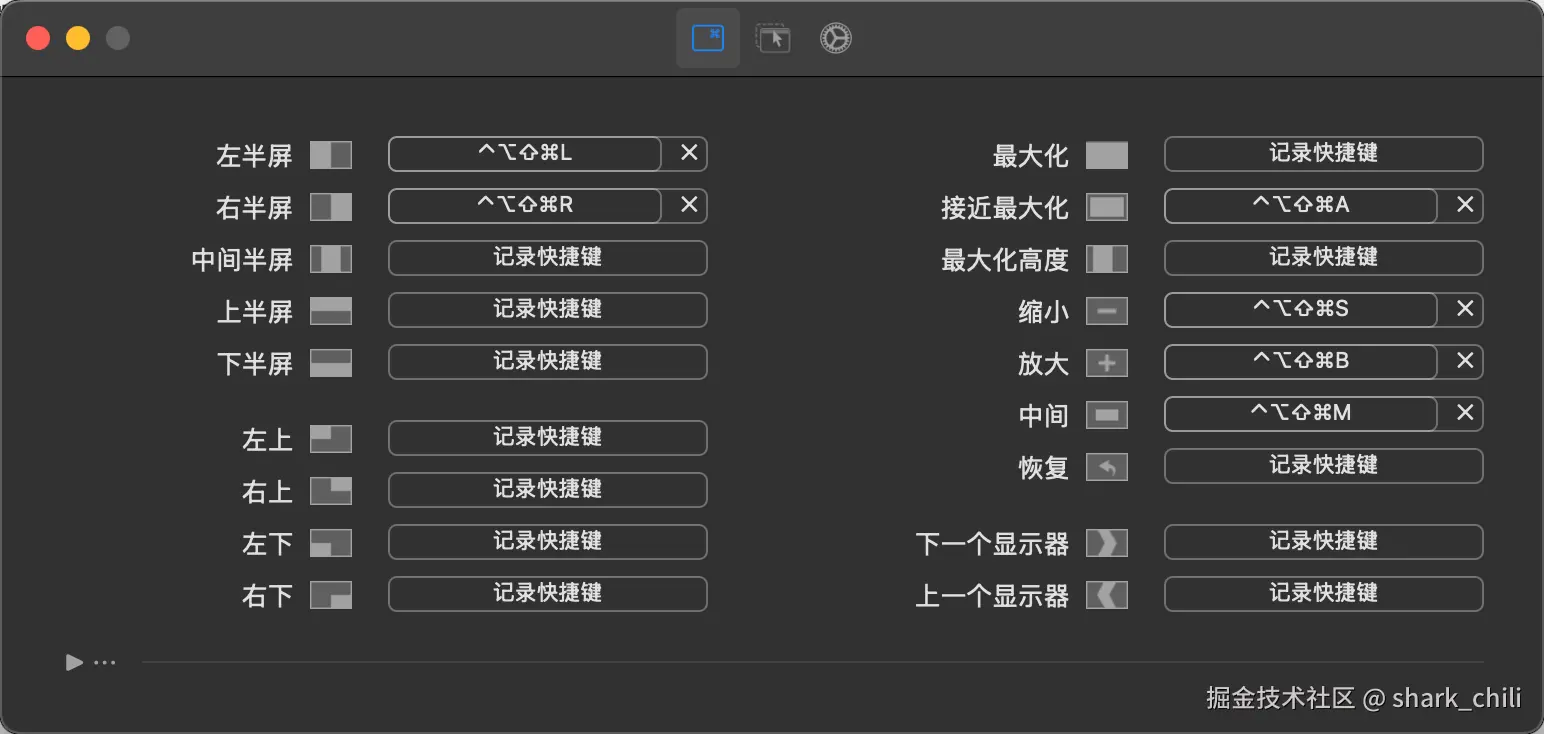The image size is (1544, 734).
Task: Click the center half (中间半屏) icon
Action: coord(330,259)
